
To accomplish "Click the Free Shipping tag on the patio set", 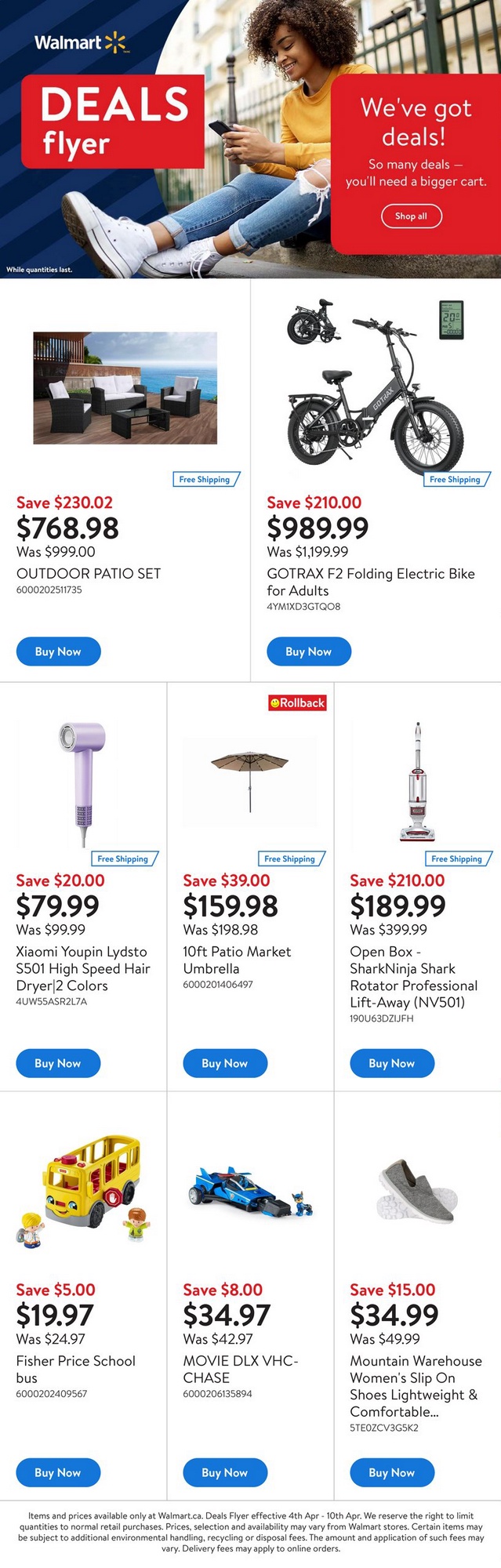I will (x=205, y=479).
